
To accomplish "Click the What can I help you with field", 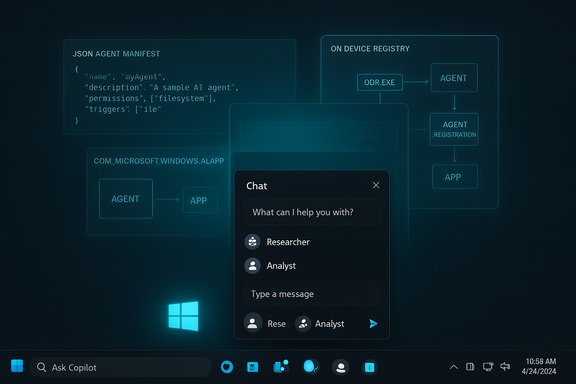I will coord(312,212).
